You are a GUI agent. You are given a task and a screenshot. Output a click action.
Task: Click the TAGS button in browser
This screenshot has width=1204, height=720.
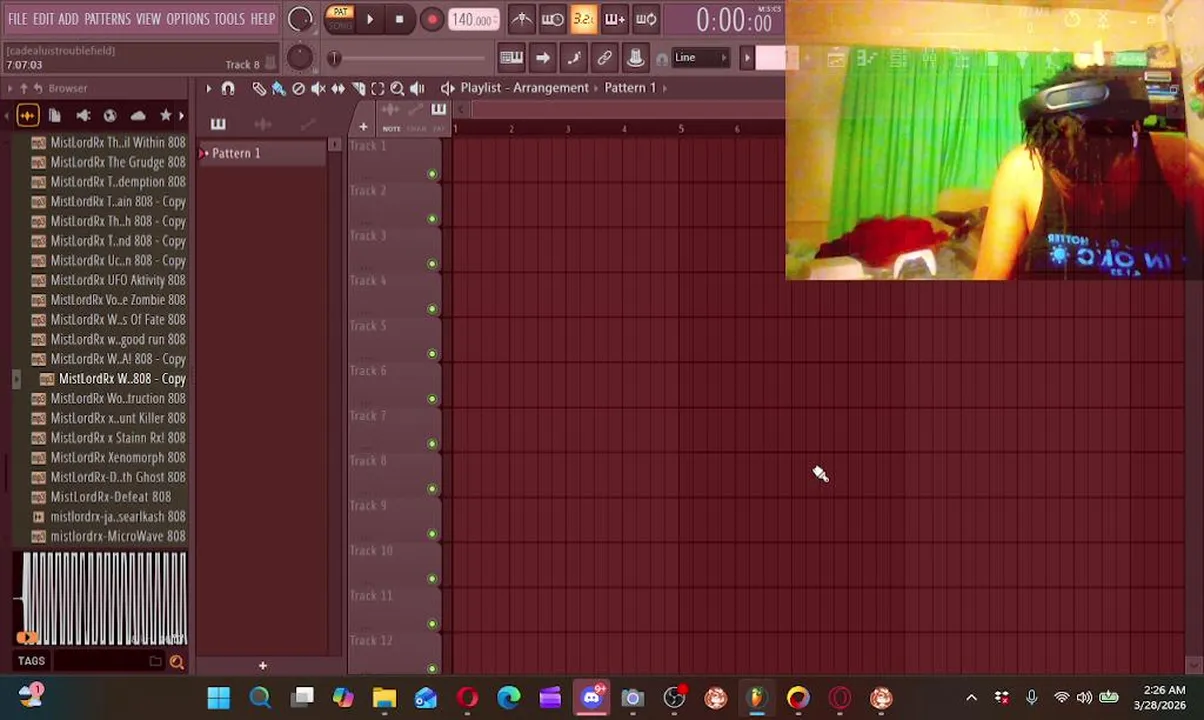tap(31, 661)
